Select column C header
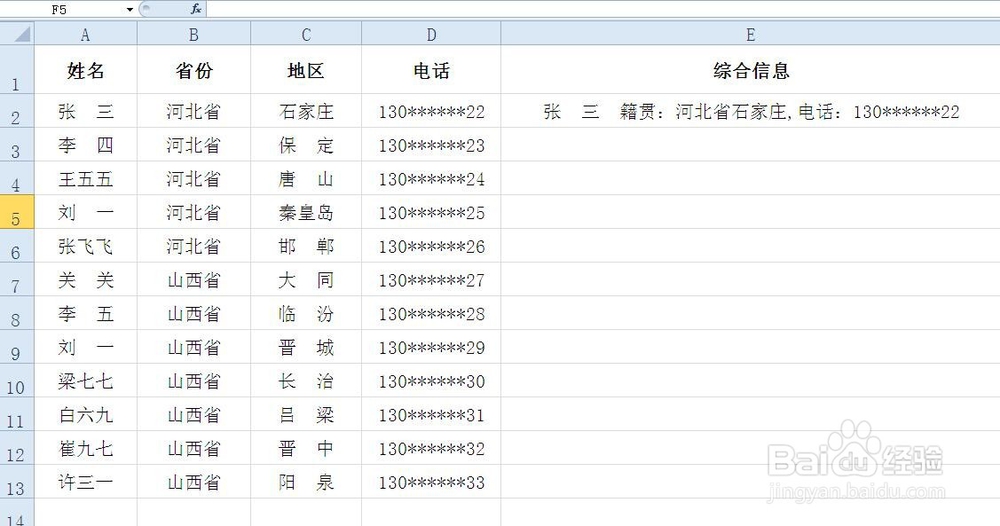Viewport: 1000px width, 526px height. 306,34
